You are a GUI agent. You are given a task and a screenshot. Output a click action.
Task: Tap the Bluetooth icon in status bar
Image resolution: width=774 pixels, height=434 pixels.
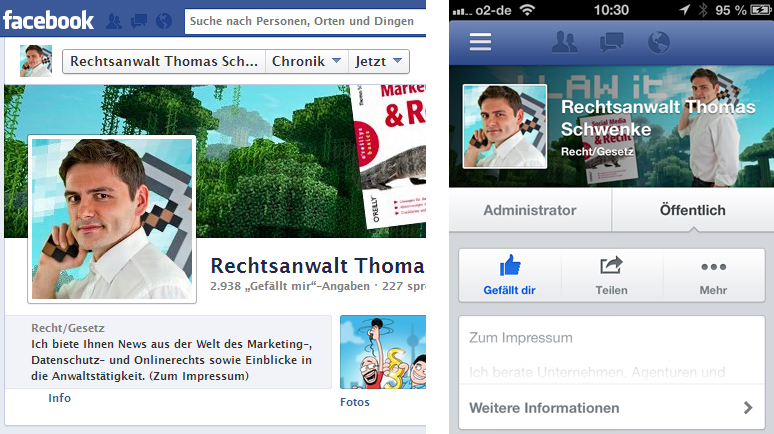(x=703, y=10)
